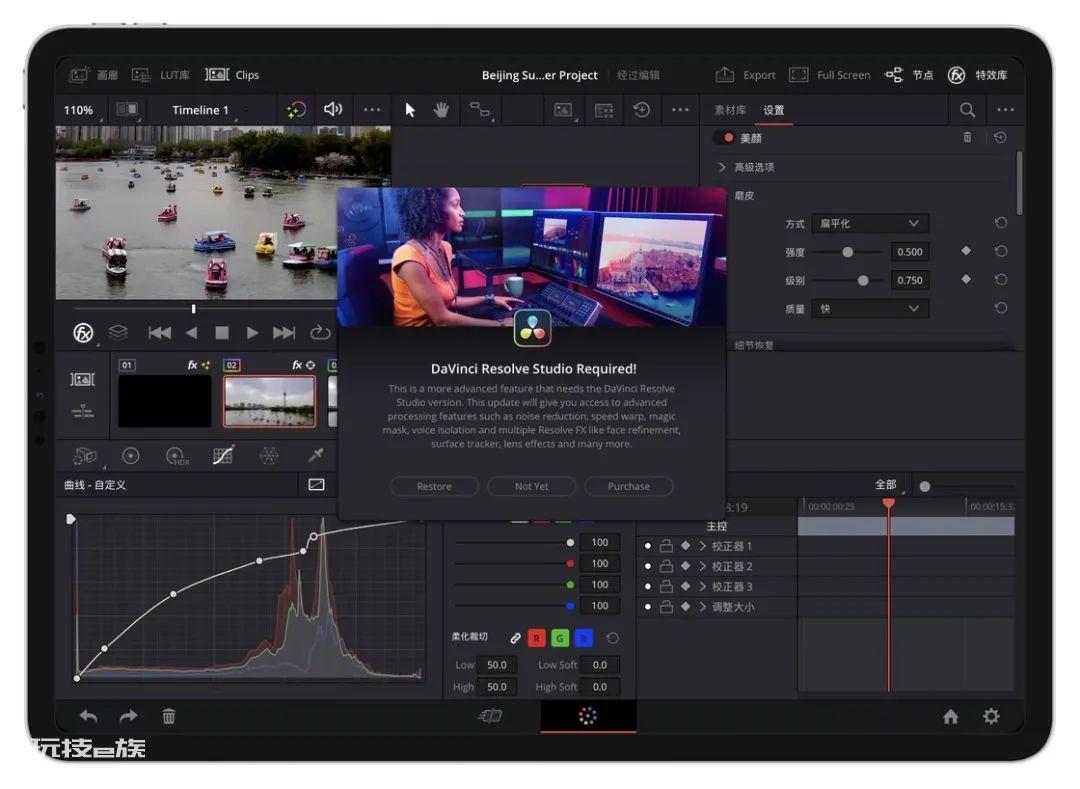The image size is (1080, 789).
Task: Expand the 校正器 2 row
Action: point(703,566)
